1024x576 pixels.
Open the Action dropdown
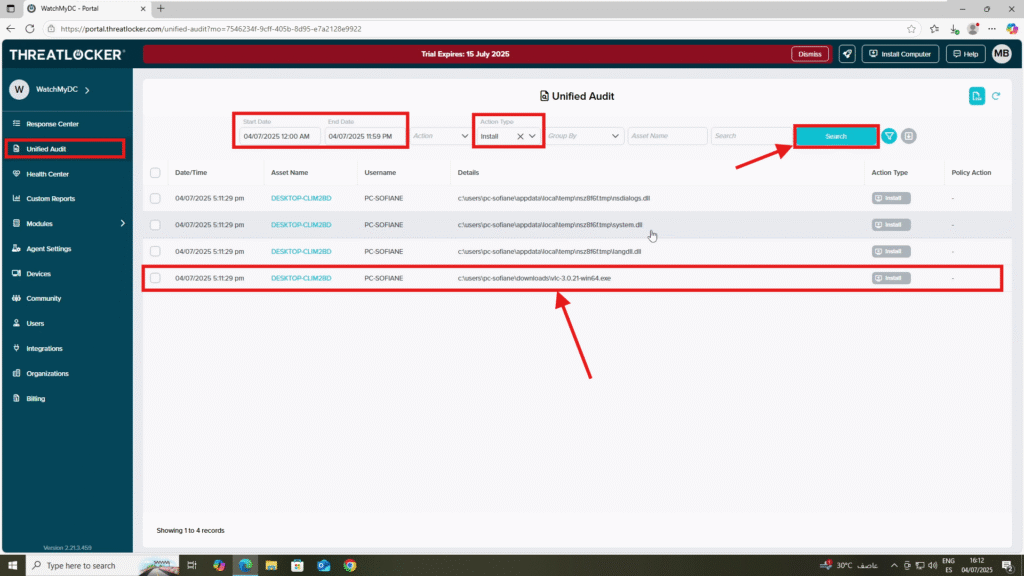440,136
